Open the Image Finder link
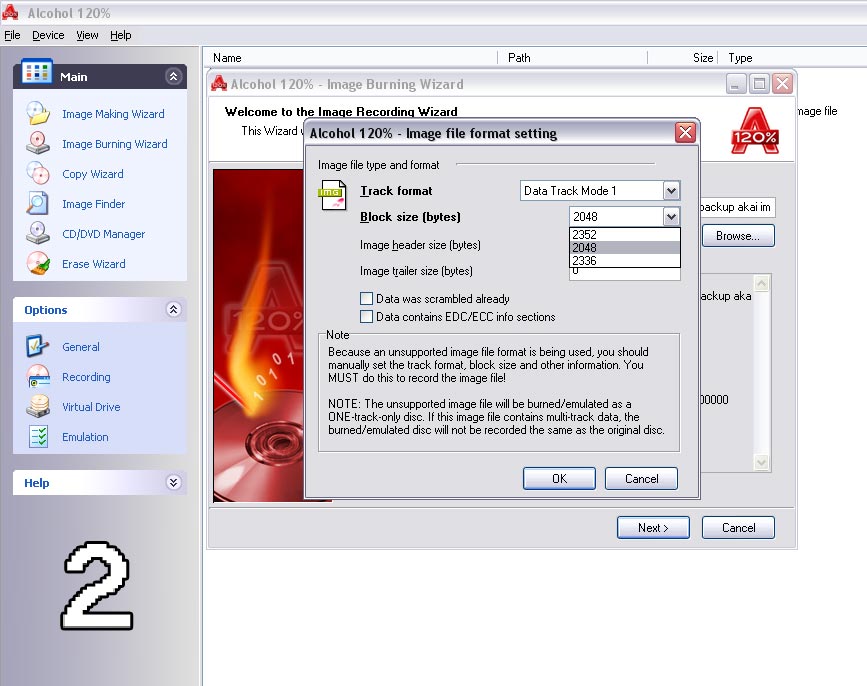The height and width of the screenshot is (686, 867). (x=93, y=204)
